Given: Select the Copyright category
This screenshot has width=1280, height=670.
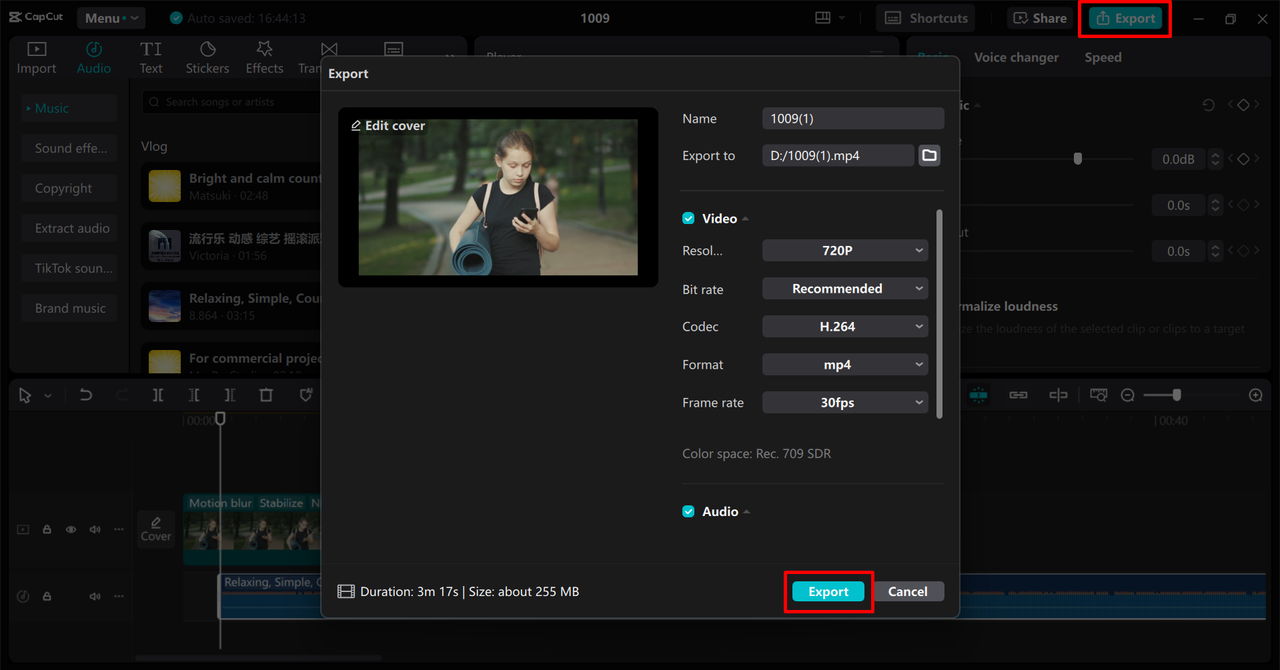Looking at the screenshot, I should [69, 188].
